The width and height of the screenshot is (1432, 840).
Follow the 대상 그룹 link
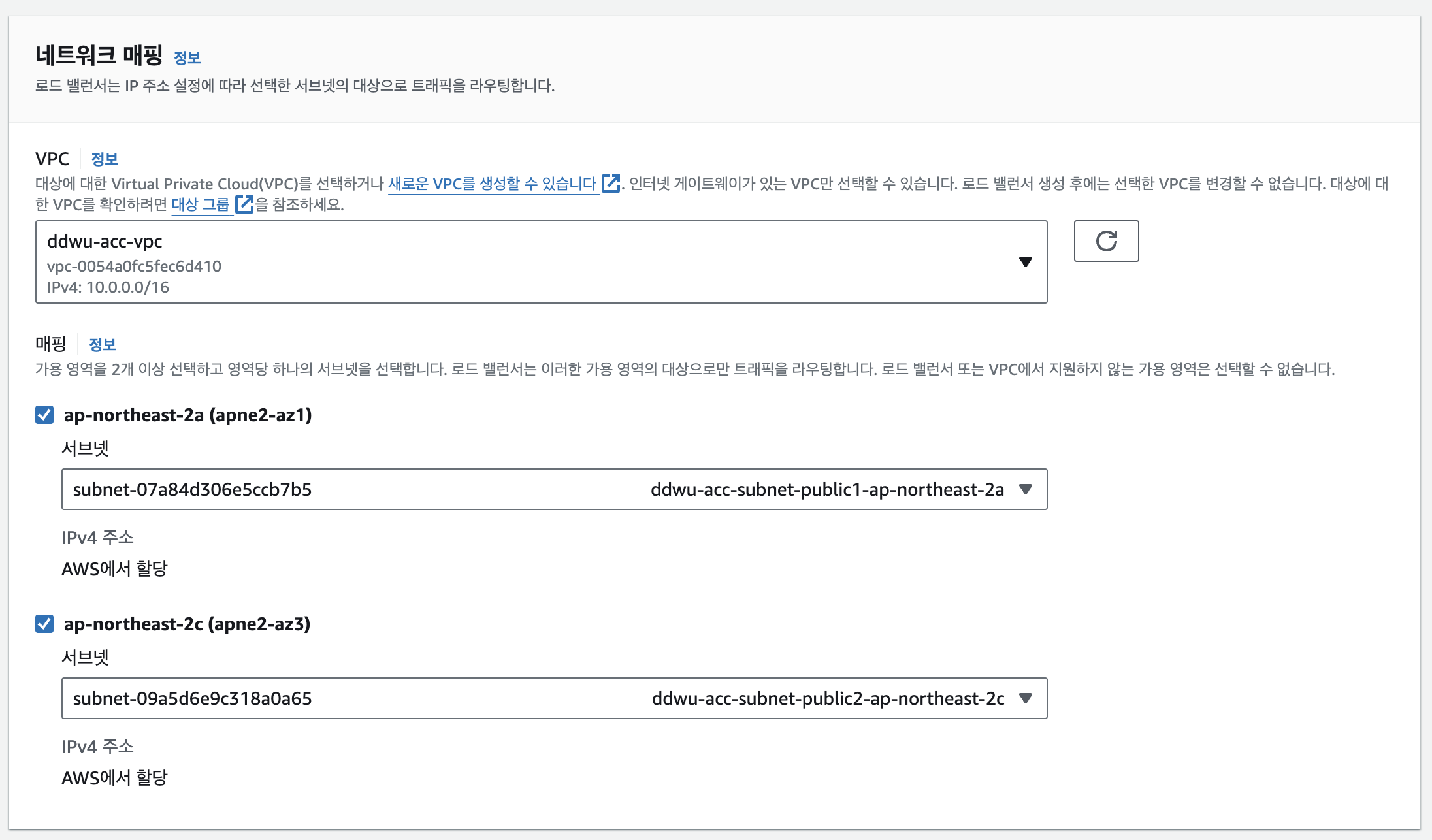(201, 204)
